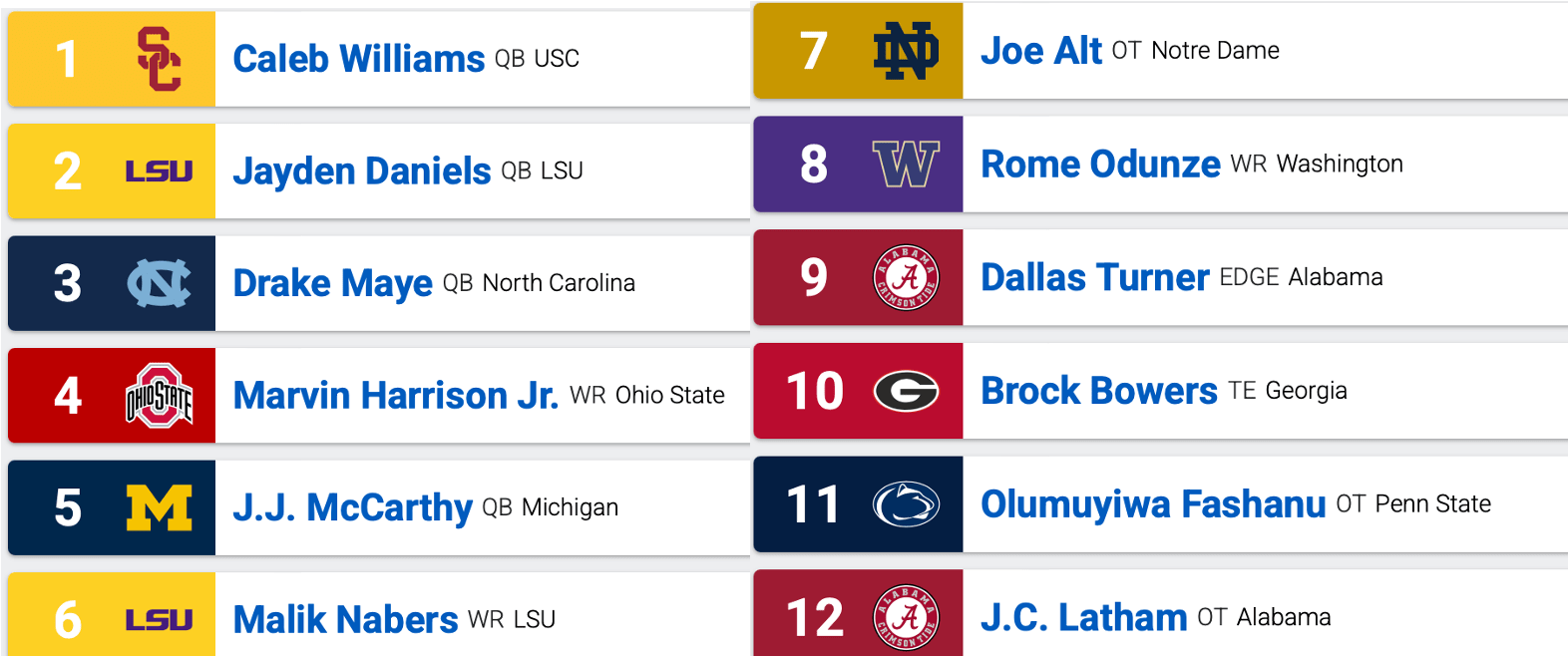This screenshot has height=656, width=1568.
Task: Open Brock Bowers player link
Action: (x=1098, y=391)
